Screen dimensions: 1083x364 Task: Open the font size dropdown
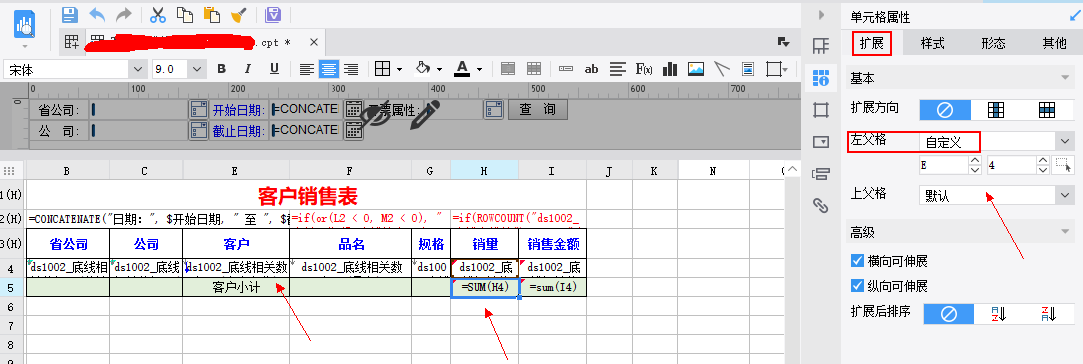pyautogui.click(x=197, y=69)
